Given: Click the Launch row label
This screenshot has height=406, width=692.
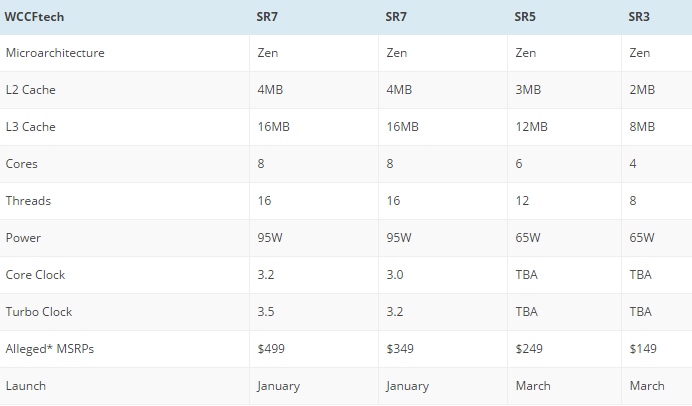Looking at the screenshot, I should (x=25, y=386).
